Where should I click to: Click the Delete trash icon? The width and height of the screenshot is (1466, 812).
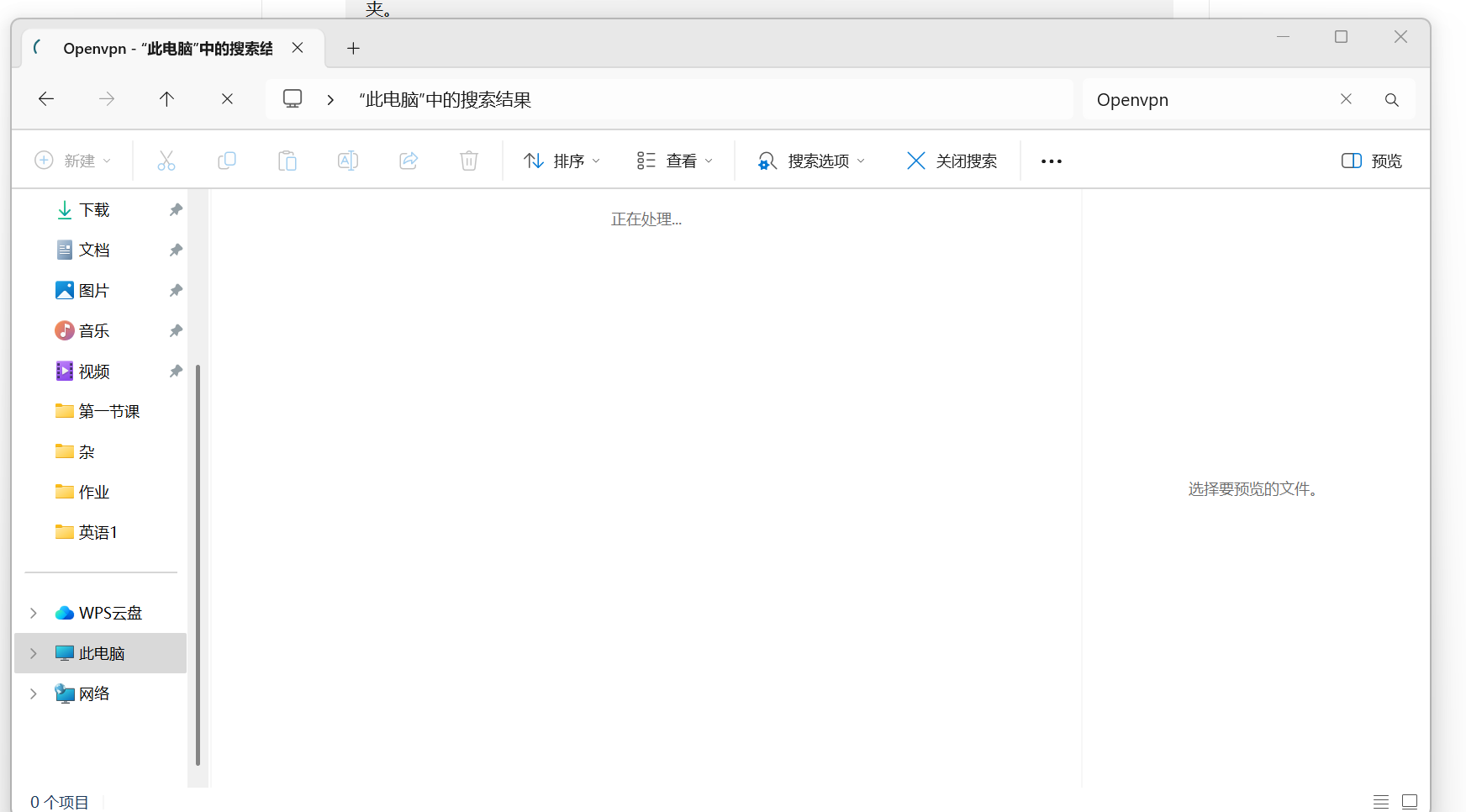(468, 160)
